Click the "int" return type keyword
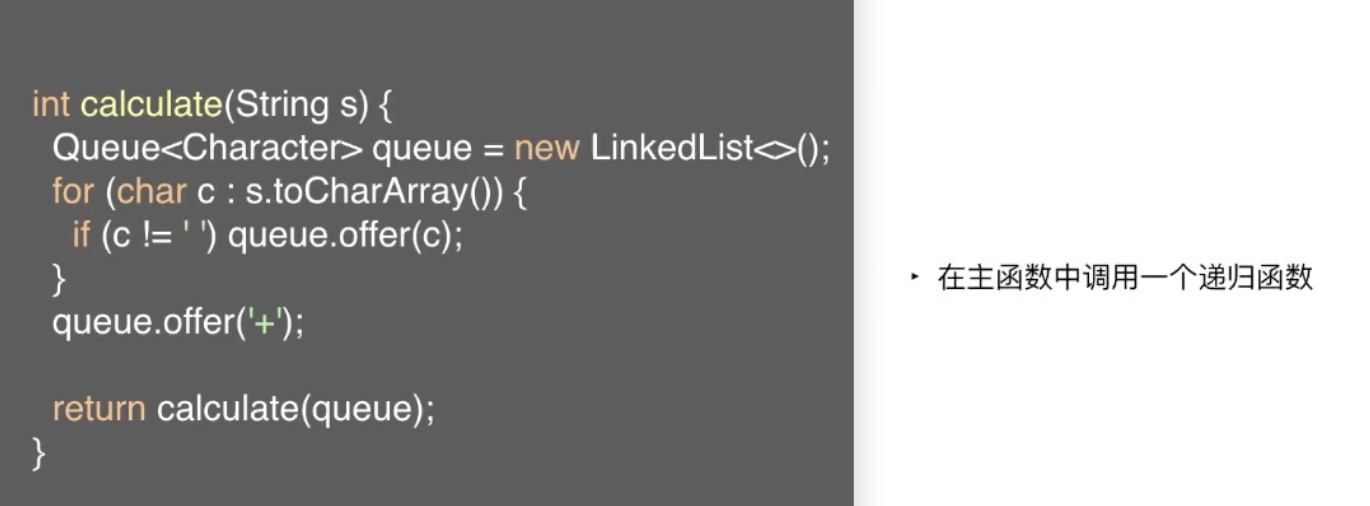 pyautogui.click(x=51, y=104)
